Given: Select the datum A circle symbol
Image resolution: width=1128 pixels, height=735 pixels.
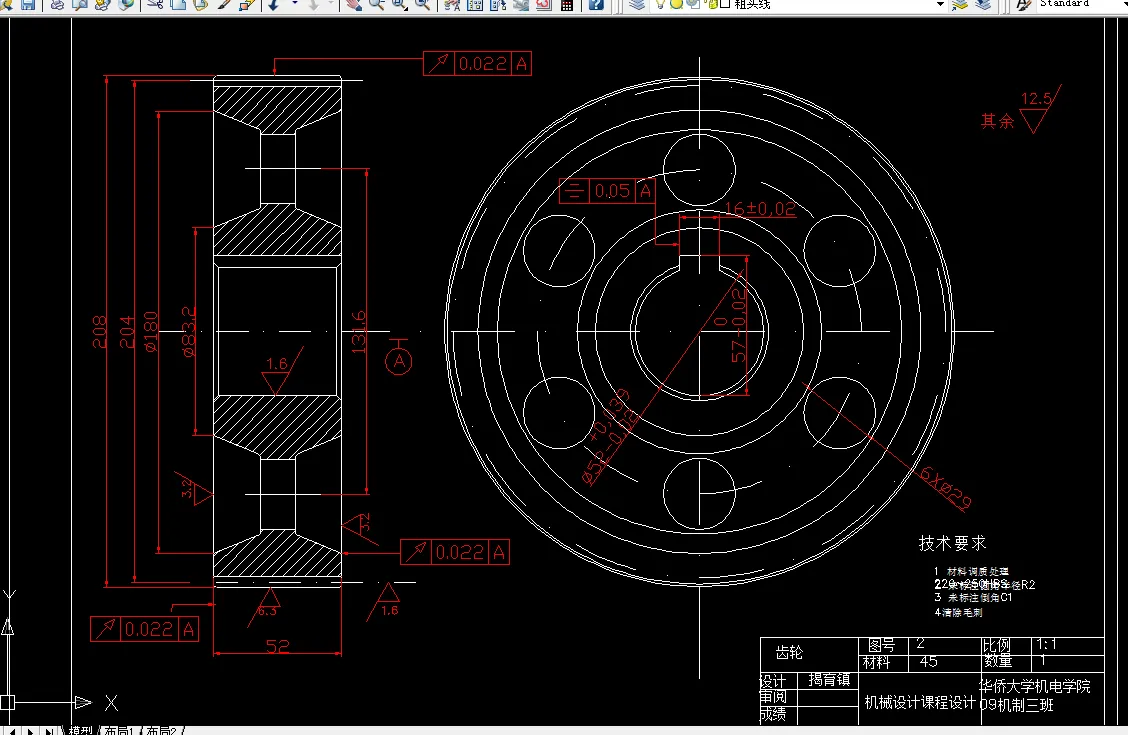Looking at the screenshot, I should [399, 361].
